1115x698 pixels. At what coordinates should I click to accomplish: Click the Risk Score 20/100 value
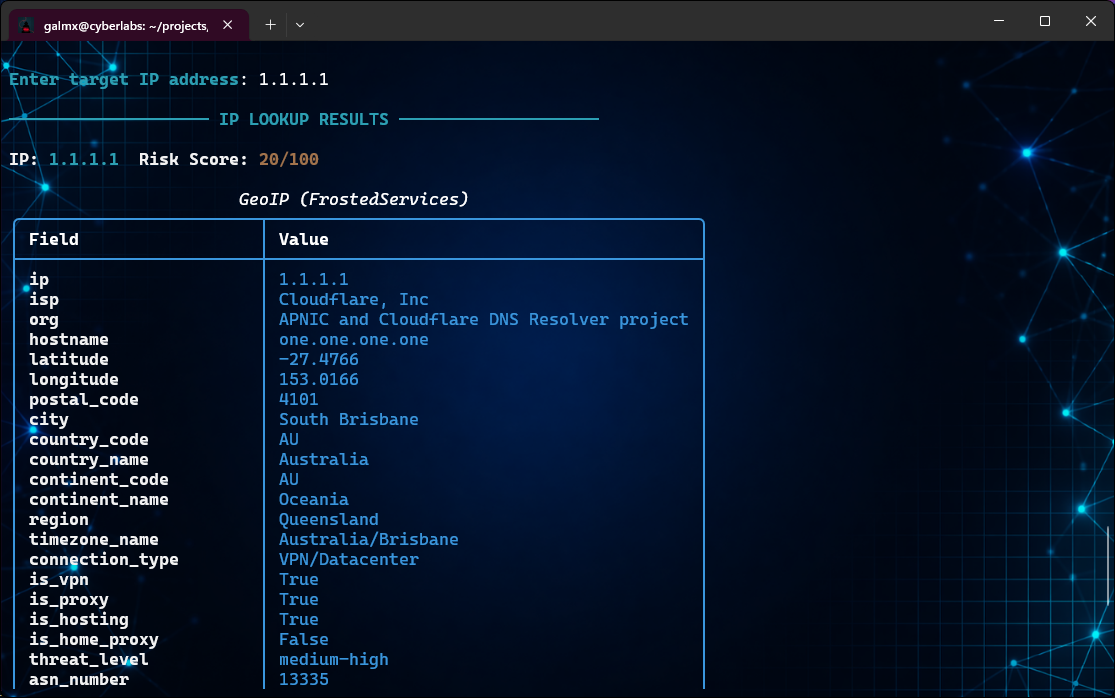coord(289,159)
